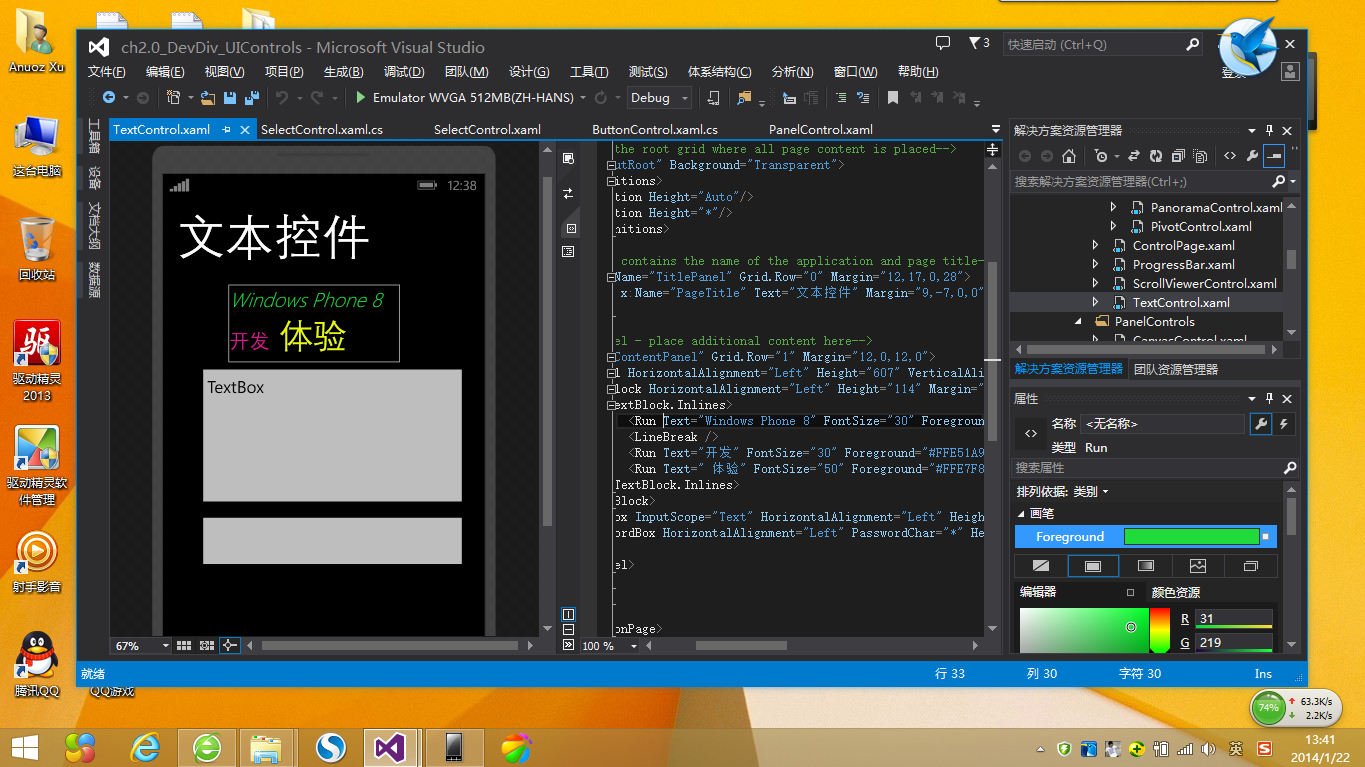Open the 工具(T) menu
The width and height of the screenshot is (1365, 767).
pyautogui.click(x=589, y=72)
